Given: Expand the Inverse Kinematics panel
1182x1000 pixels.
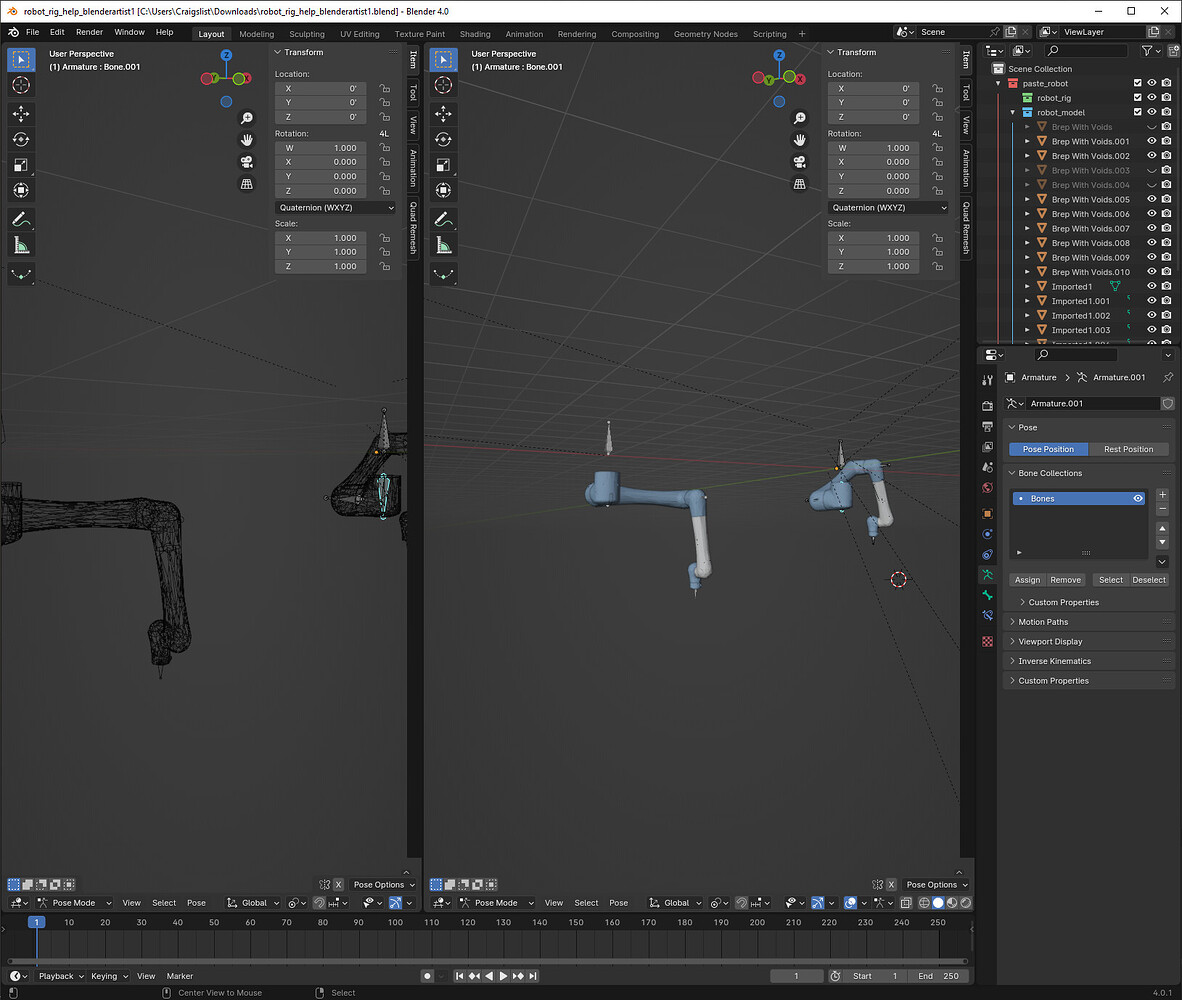Looking at the screenshot, I should click(1054, 661).
